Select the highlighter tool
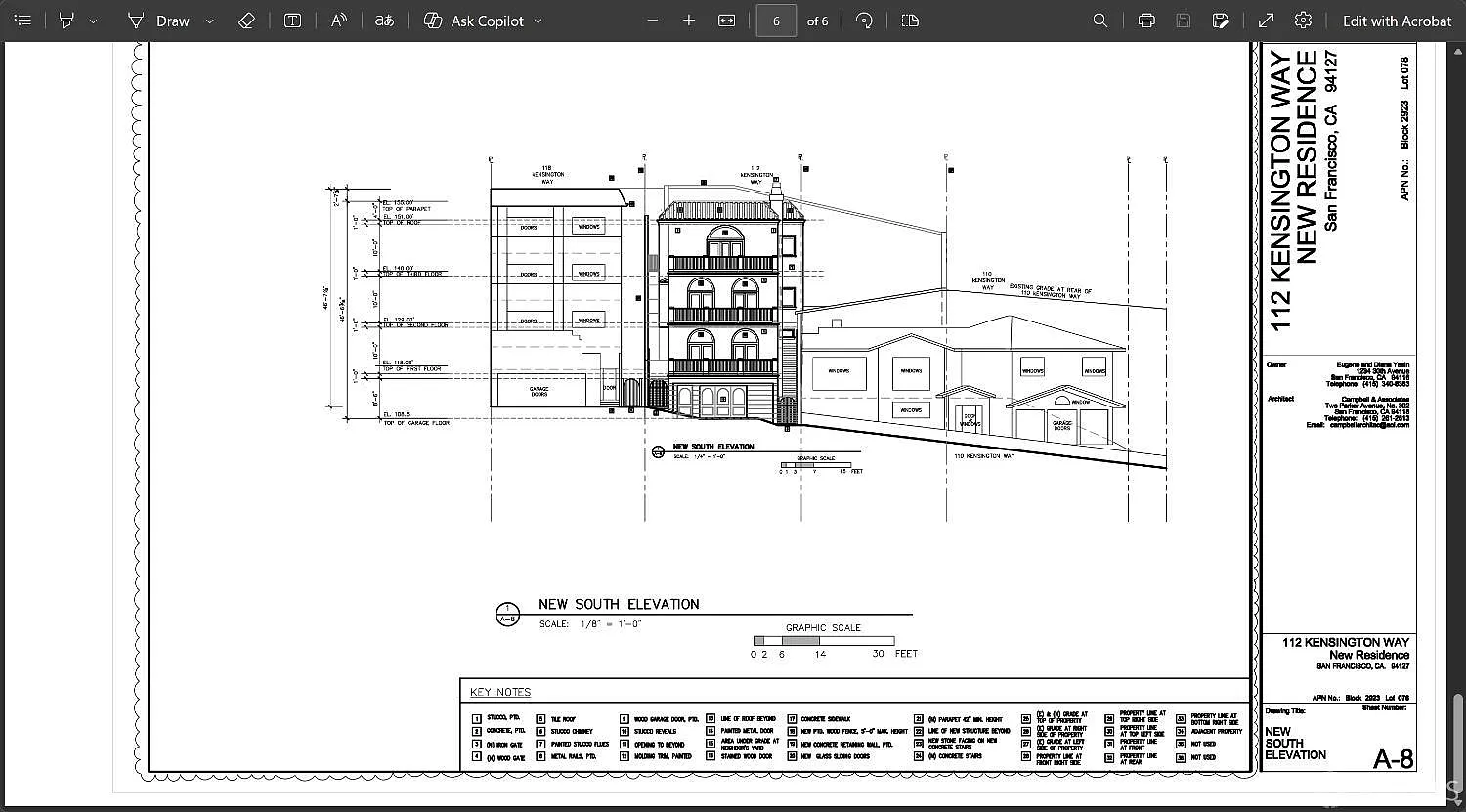1466x812 pixels. (66, 21)
